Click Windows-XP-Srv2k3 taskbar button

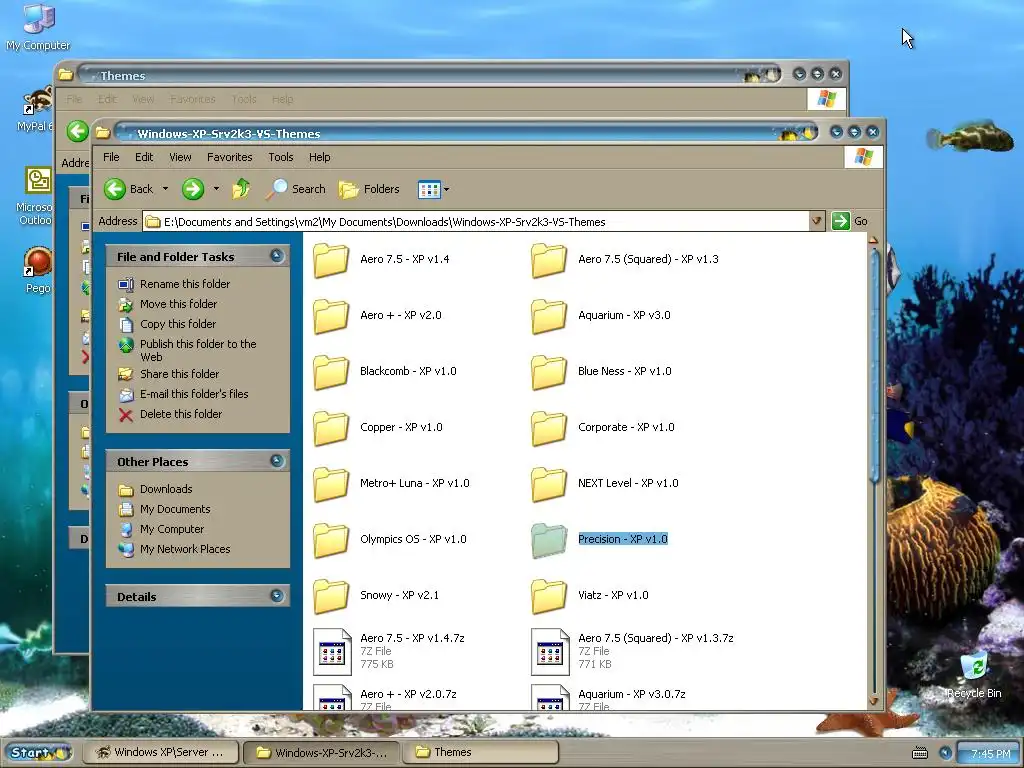point(322,752)
